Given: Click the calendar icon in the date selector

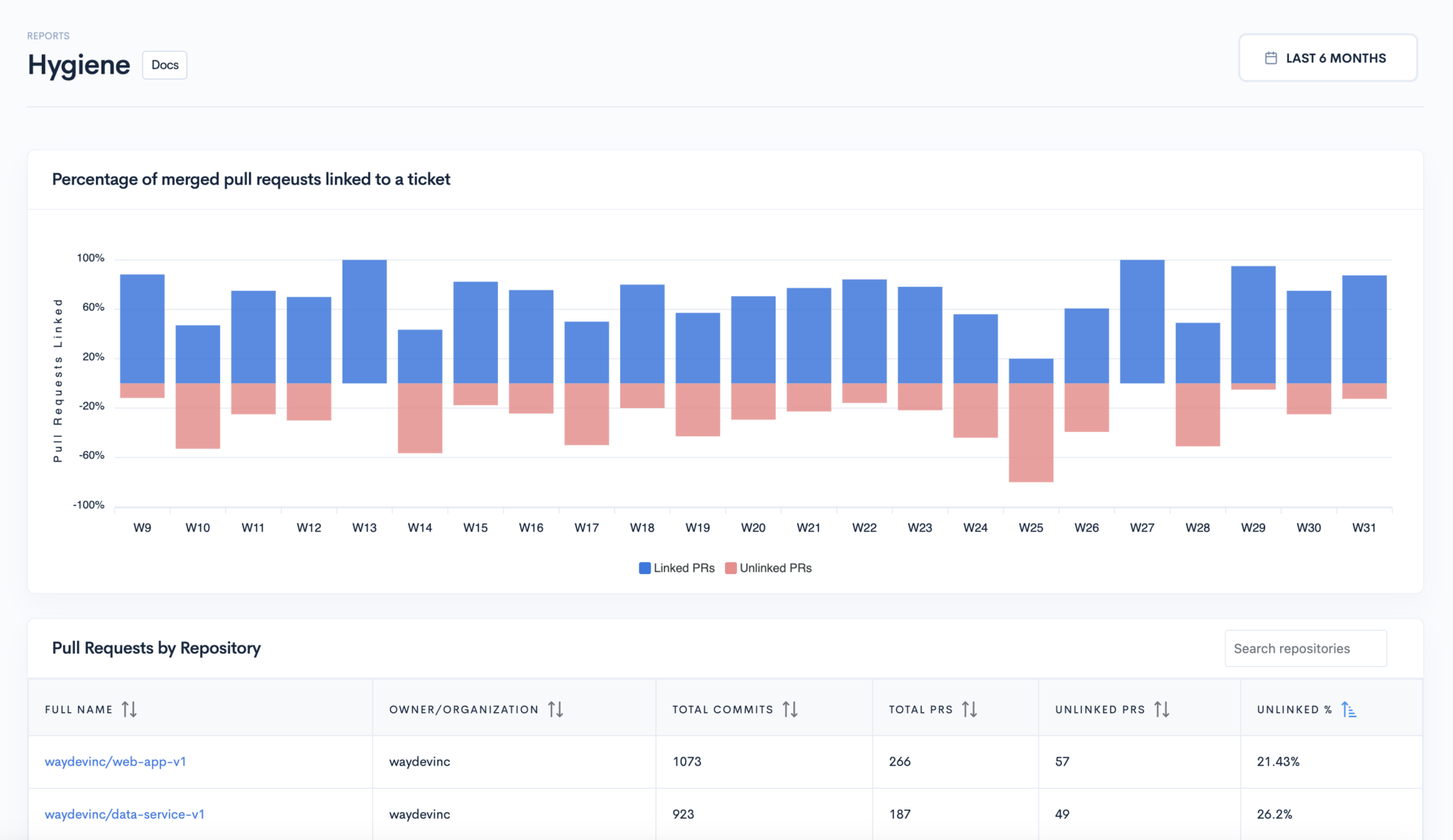Looking at the screenshot, I should tap(1272, 57).
